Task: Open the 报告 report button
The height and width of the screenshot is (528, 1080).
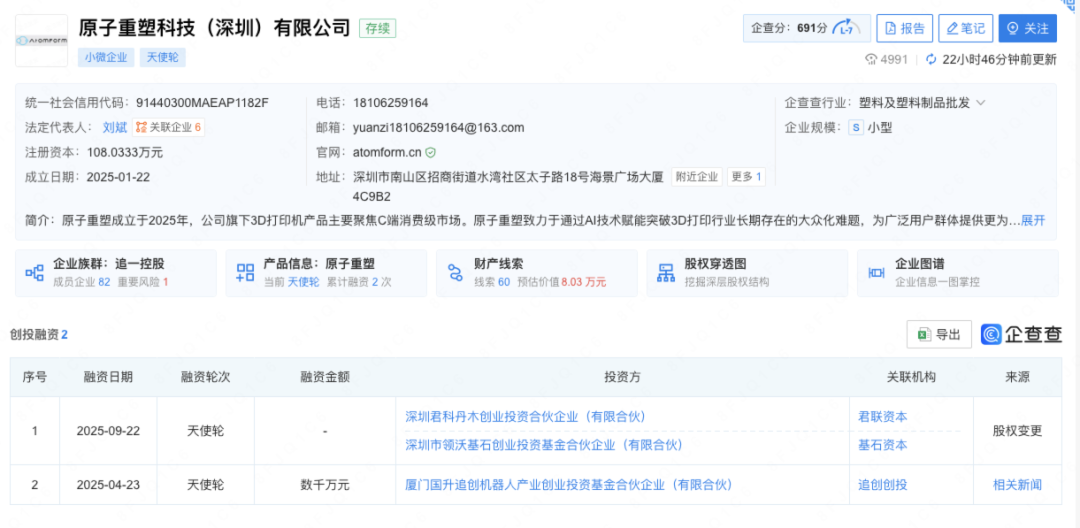Action: [904, 29]
